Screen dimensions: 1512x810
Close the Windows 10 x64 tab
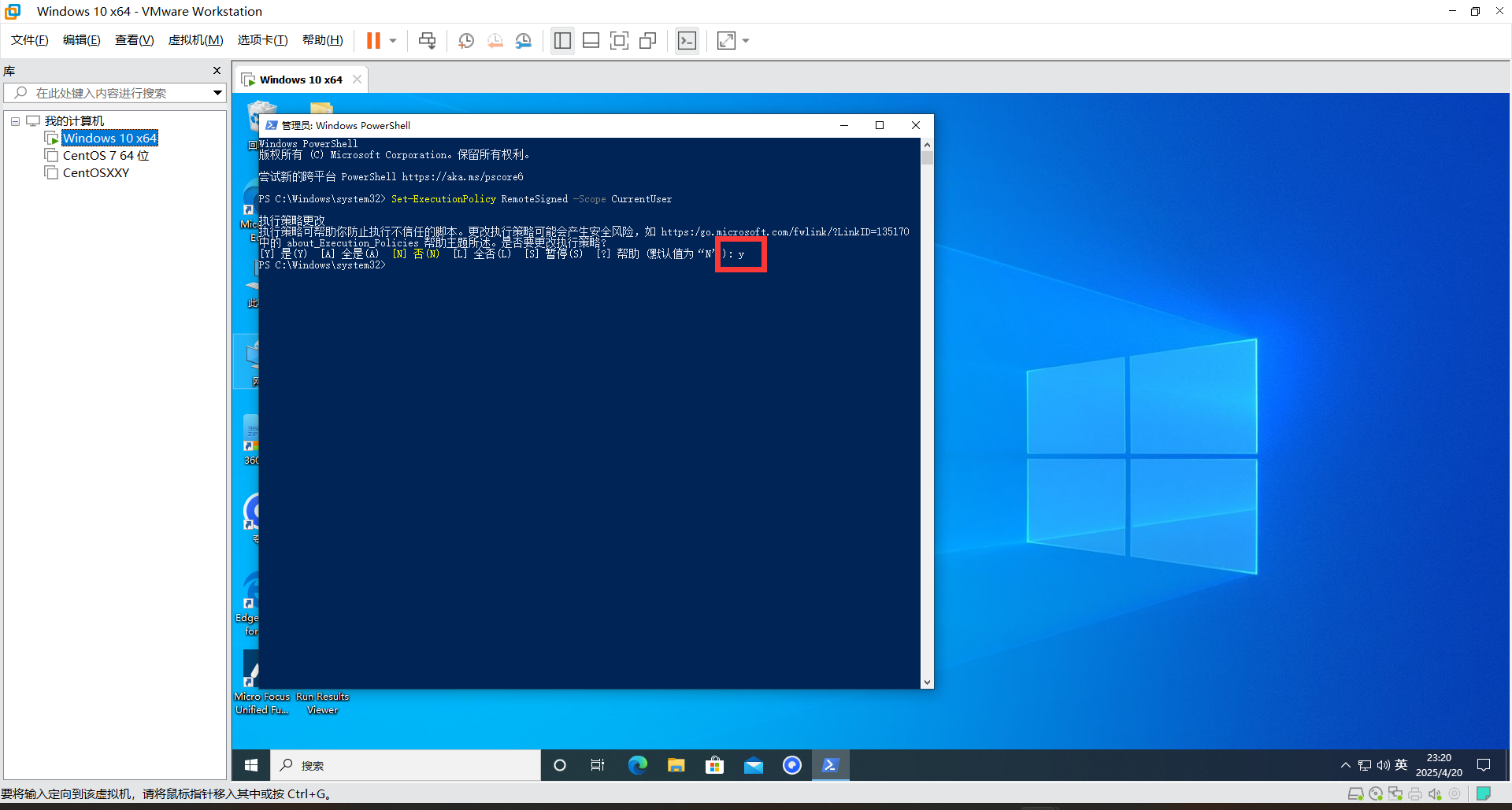click(358, 80)
